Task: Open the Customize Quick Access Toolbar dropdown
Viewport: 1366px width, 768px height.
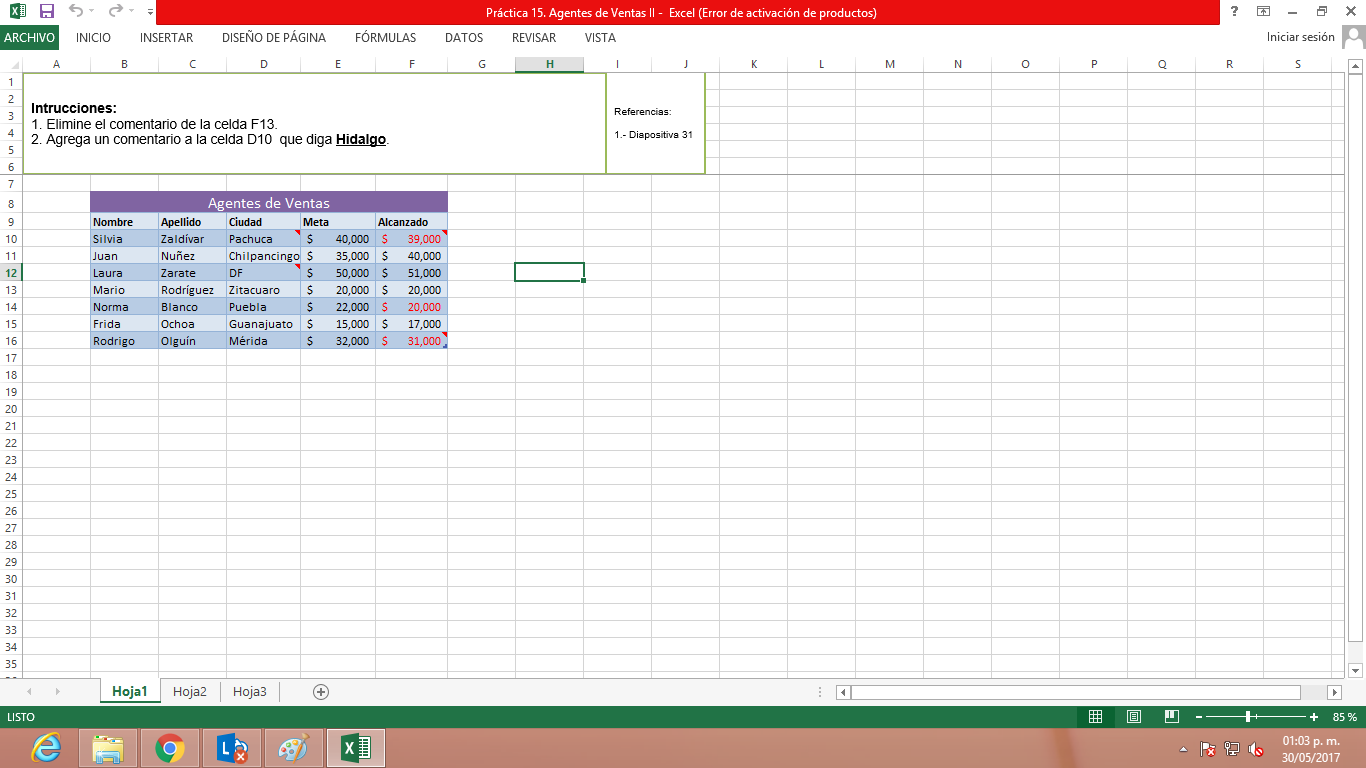Action: click(x=149, y=13)
